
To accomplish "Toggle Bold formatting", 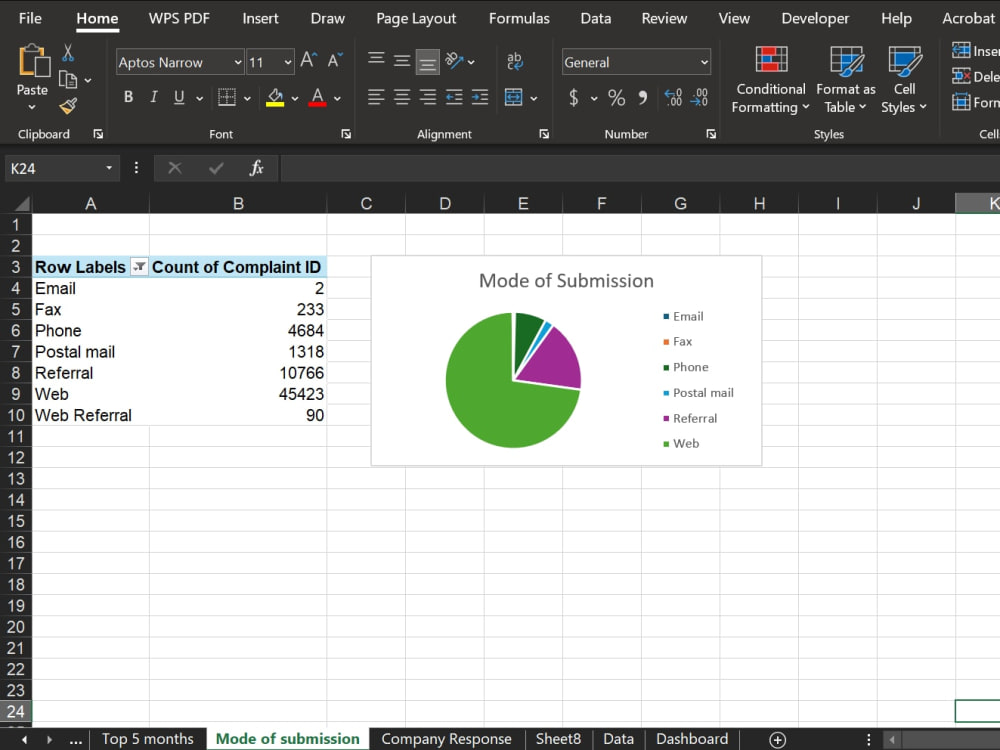I will [128, 97].
